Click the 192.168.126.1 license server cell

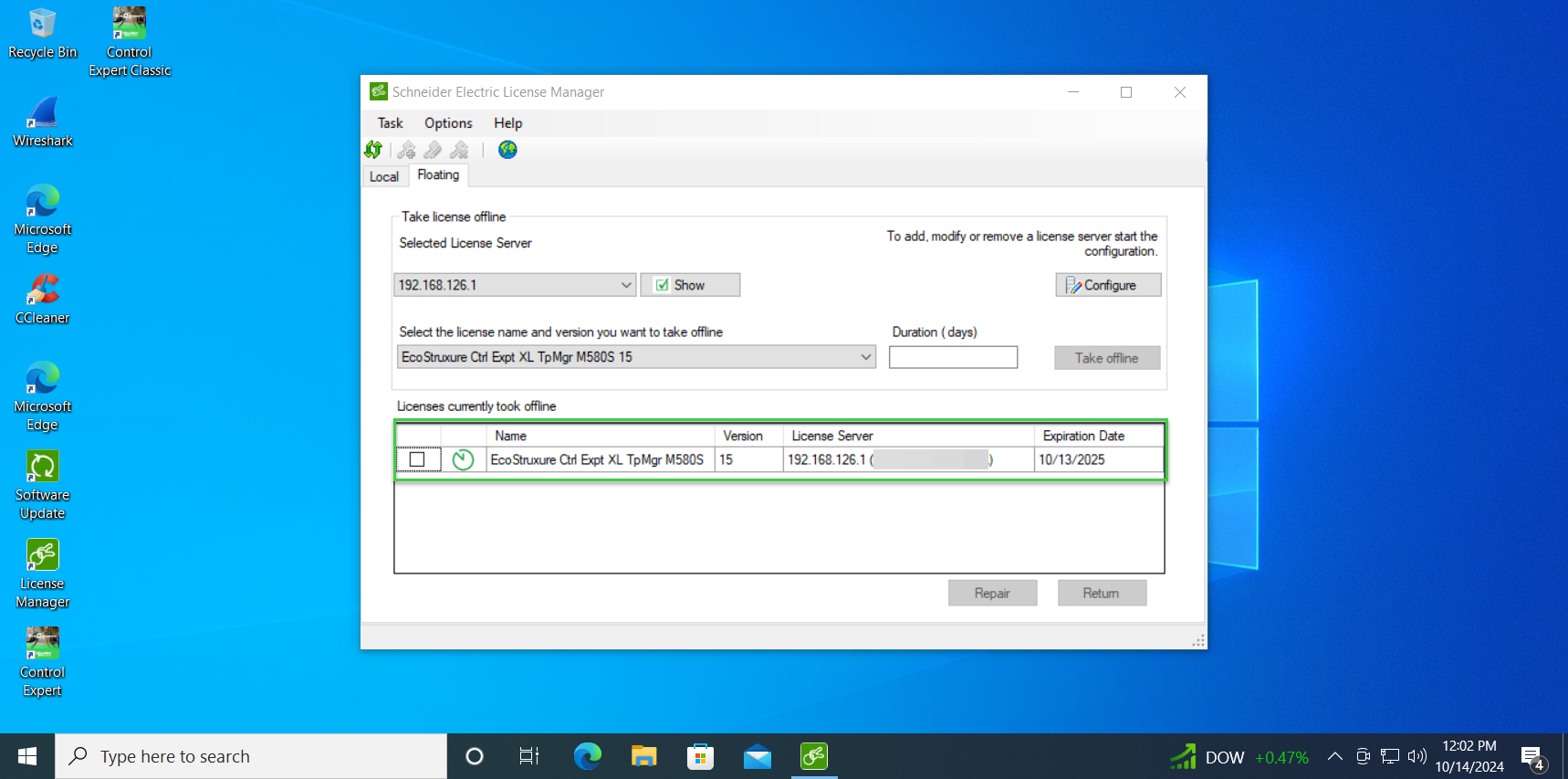pos(909,459)
